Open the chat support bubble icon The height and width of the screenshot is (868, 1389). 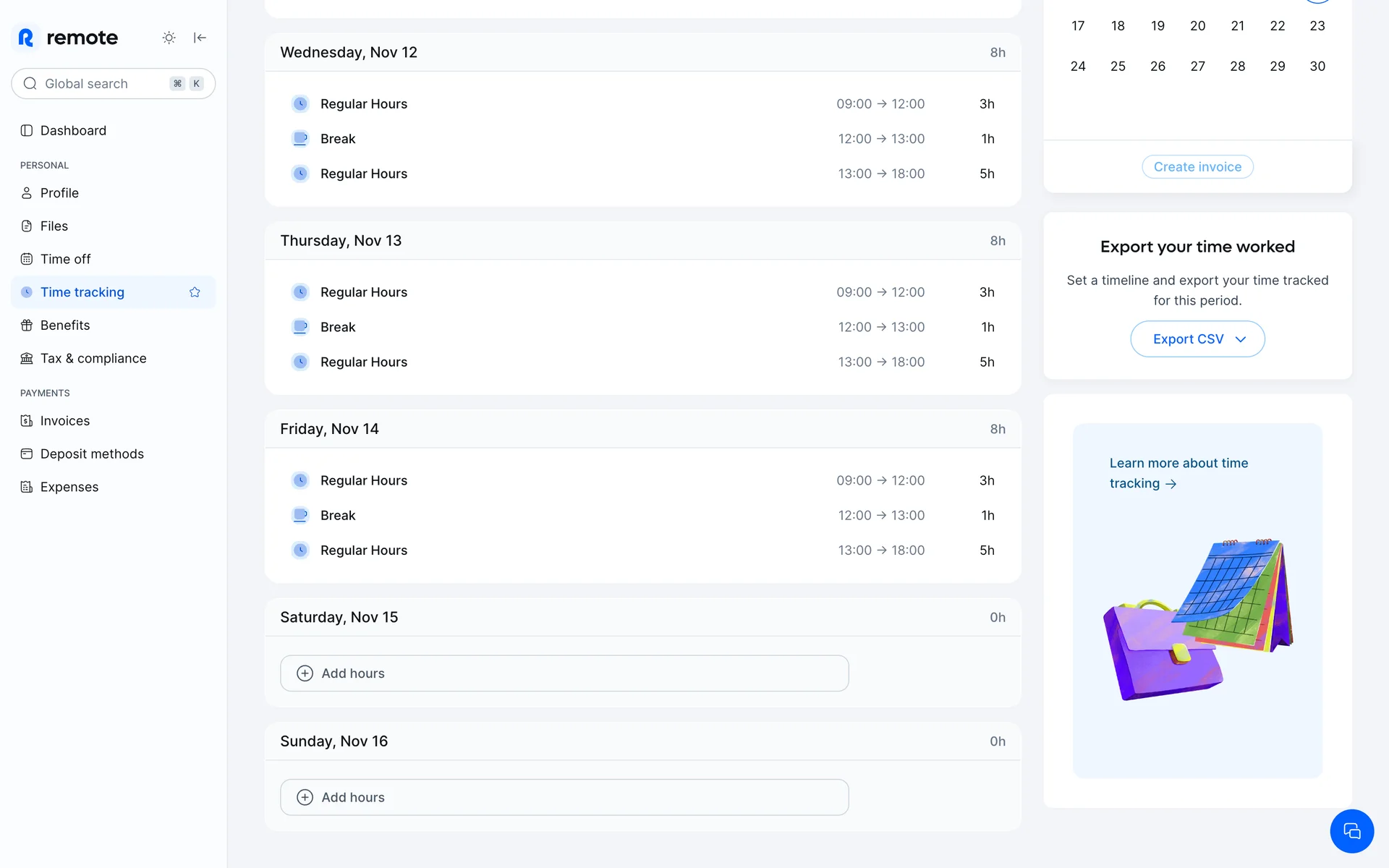[x=1351, y=831]
